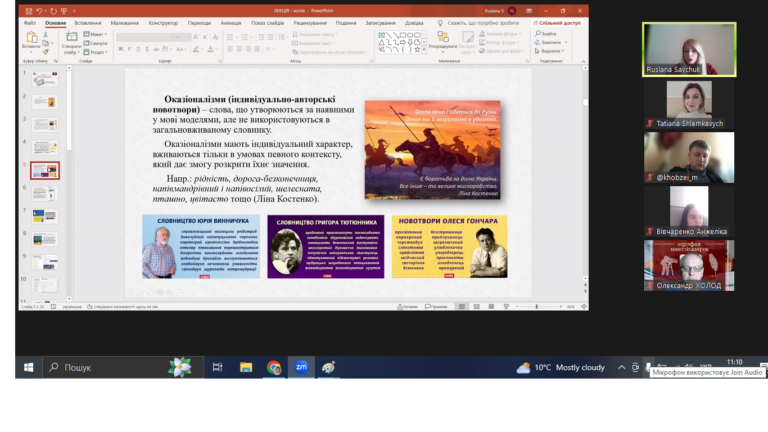The height and width of the screenshot is (432, 768).
Task: Toggle Normal view in status bar
Action: [462, 307]
